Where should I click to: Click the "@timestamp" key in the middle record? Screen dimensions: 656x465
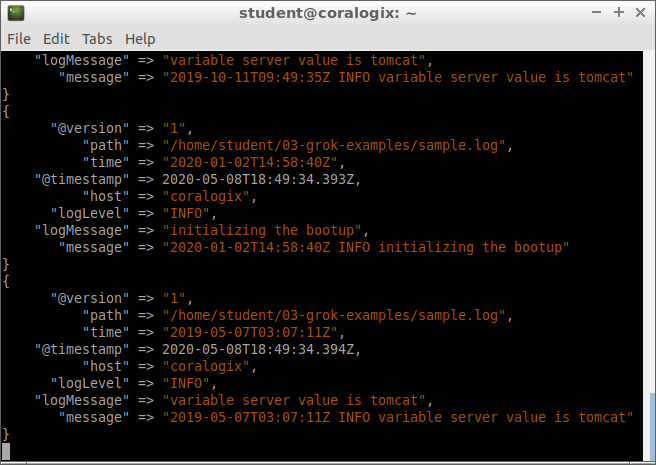82,180
